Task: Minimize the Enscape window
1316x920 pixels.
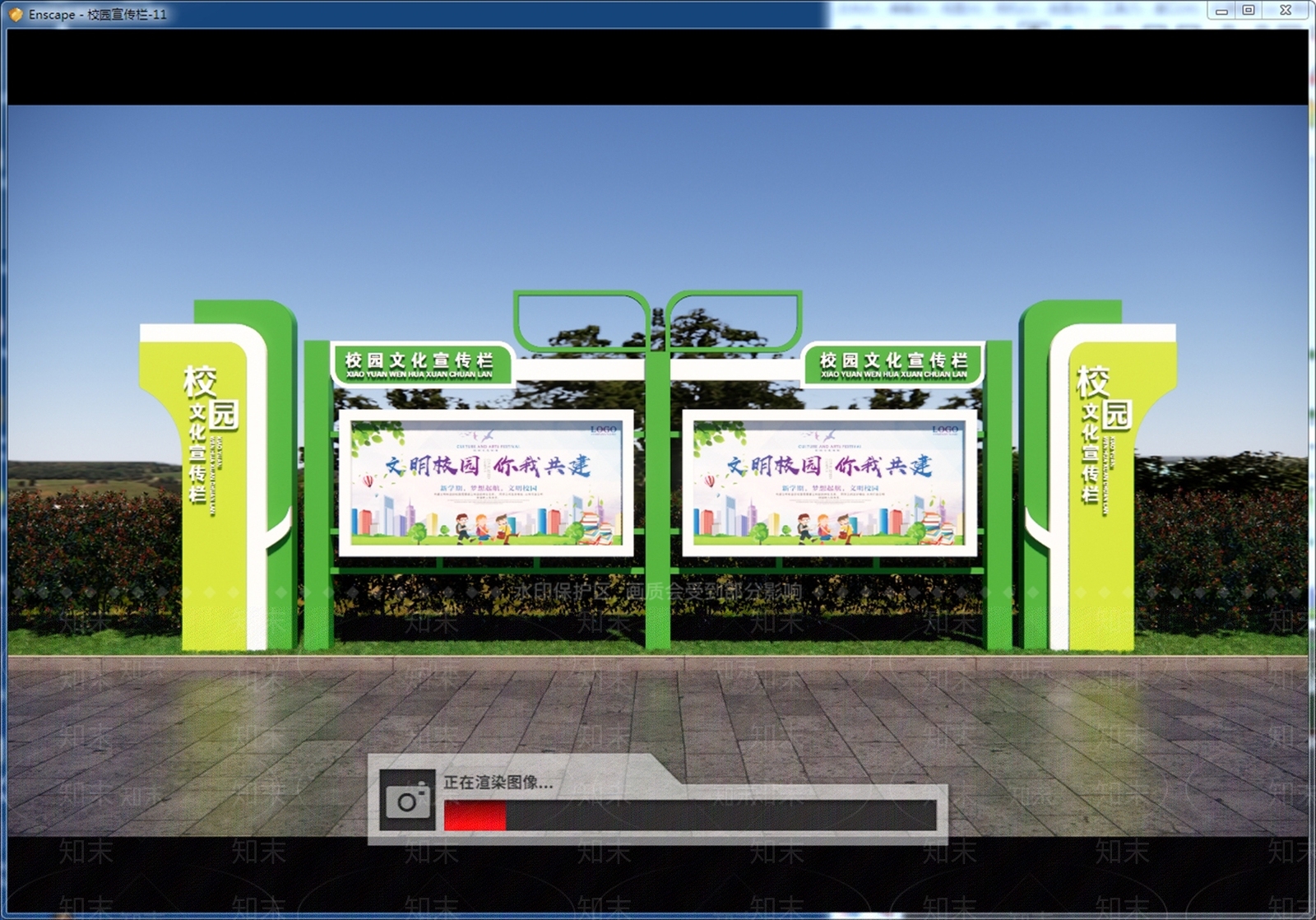Action: (x=1221, y=11)
